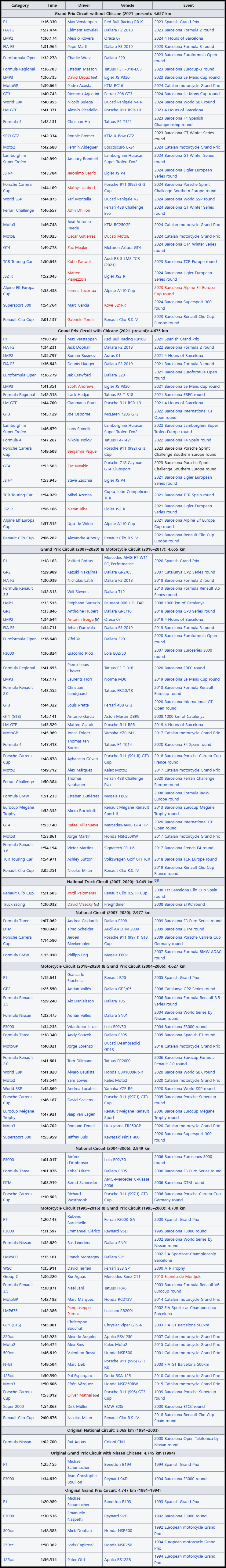Viewport: 226px width, 1568px height.
Task: Open the BMW 320i vehicle link
Action: 114,1407
